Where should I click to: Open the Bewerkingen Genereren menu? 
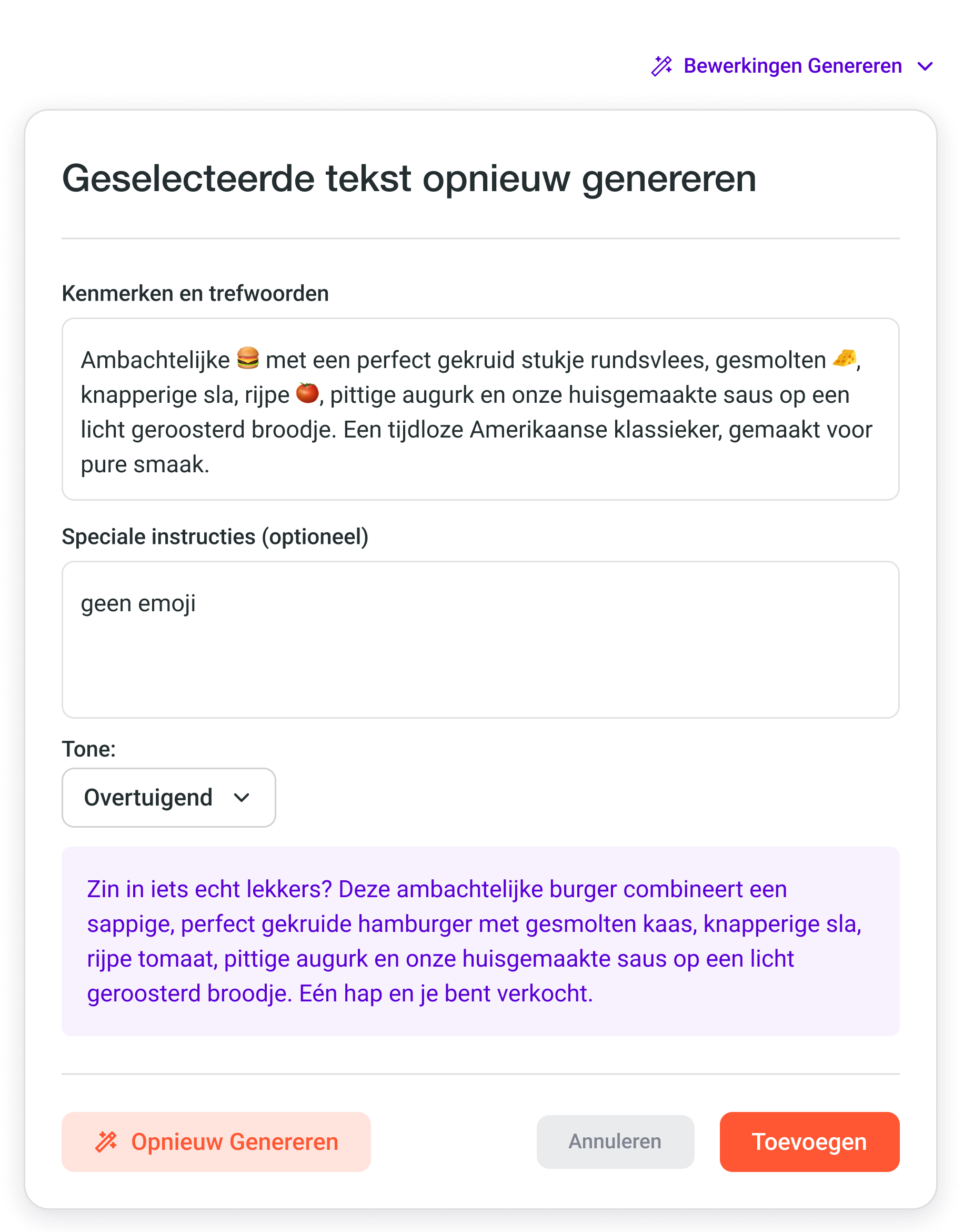coord(792,66)
